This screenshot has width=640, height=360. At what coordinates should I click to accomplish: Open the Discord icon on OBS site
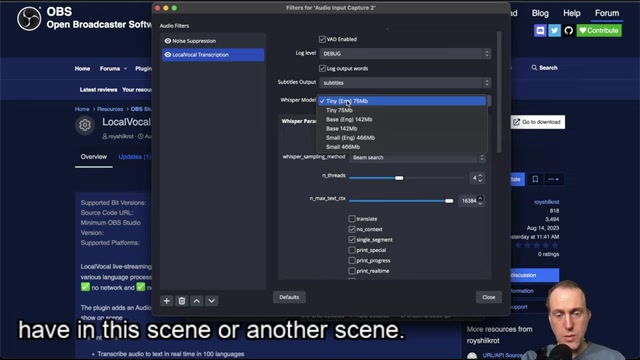click(x=540, y=31)
